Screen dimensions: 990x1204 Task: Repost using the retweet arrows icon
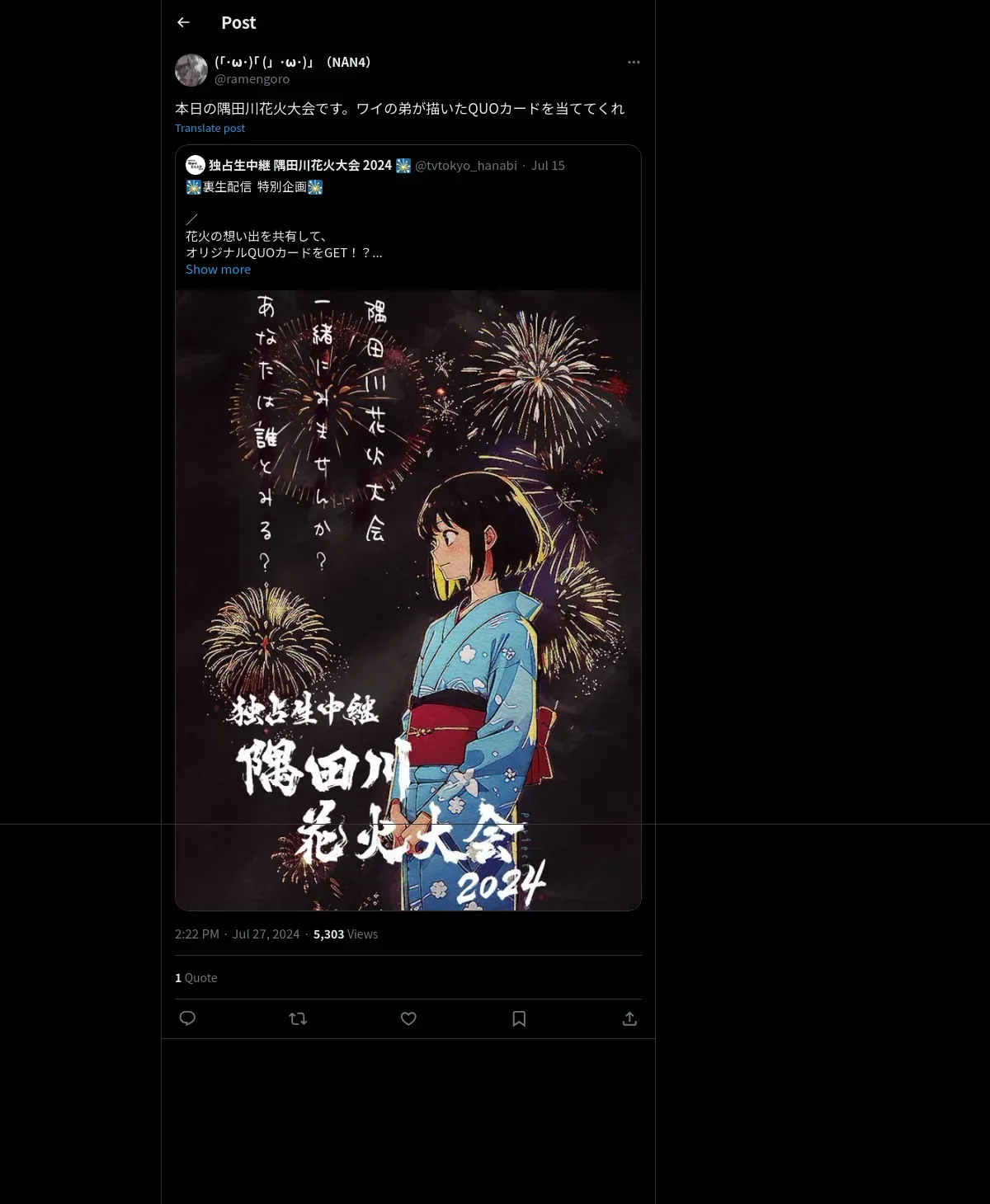tap(298, 1018)
